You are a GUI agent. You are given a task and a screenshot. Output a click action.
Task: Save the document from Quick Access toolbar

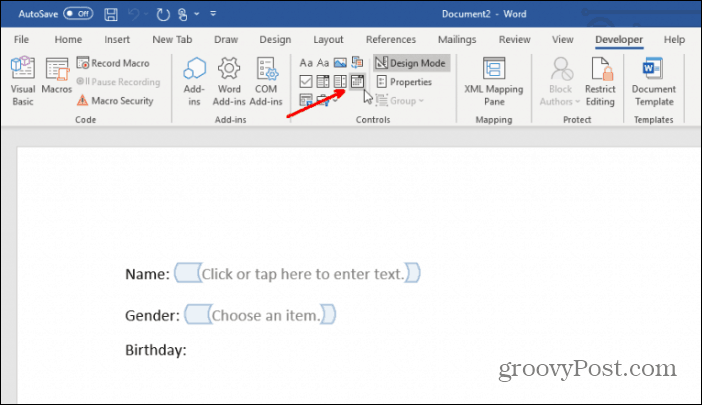[x=111, y=14]
